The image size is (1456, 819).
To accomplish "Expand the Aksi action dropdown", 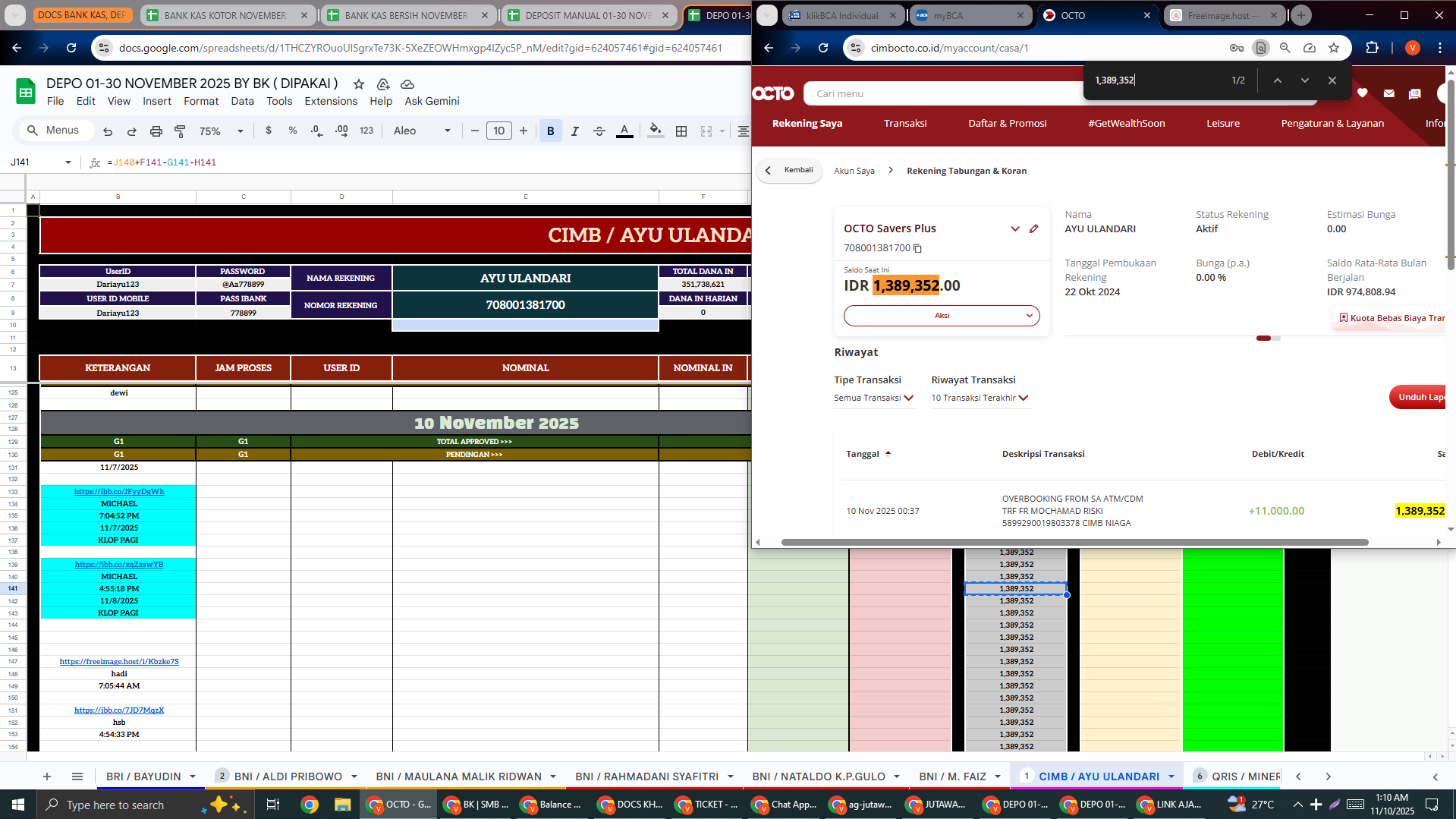I will (942, 316).
